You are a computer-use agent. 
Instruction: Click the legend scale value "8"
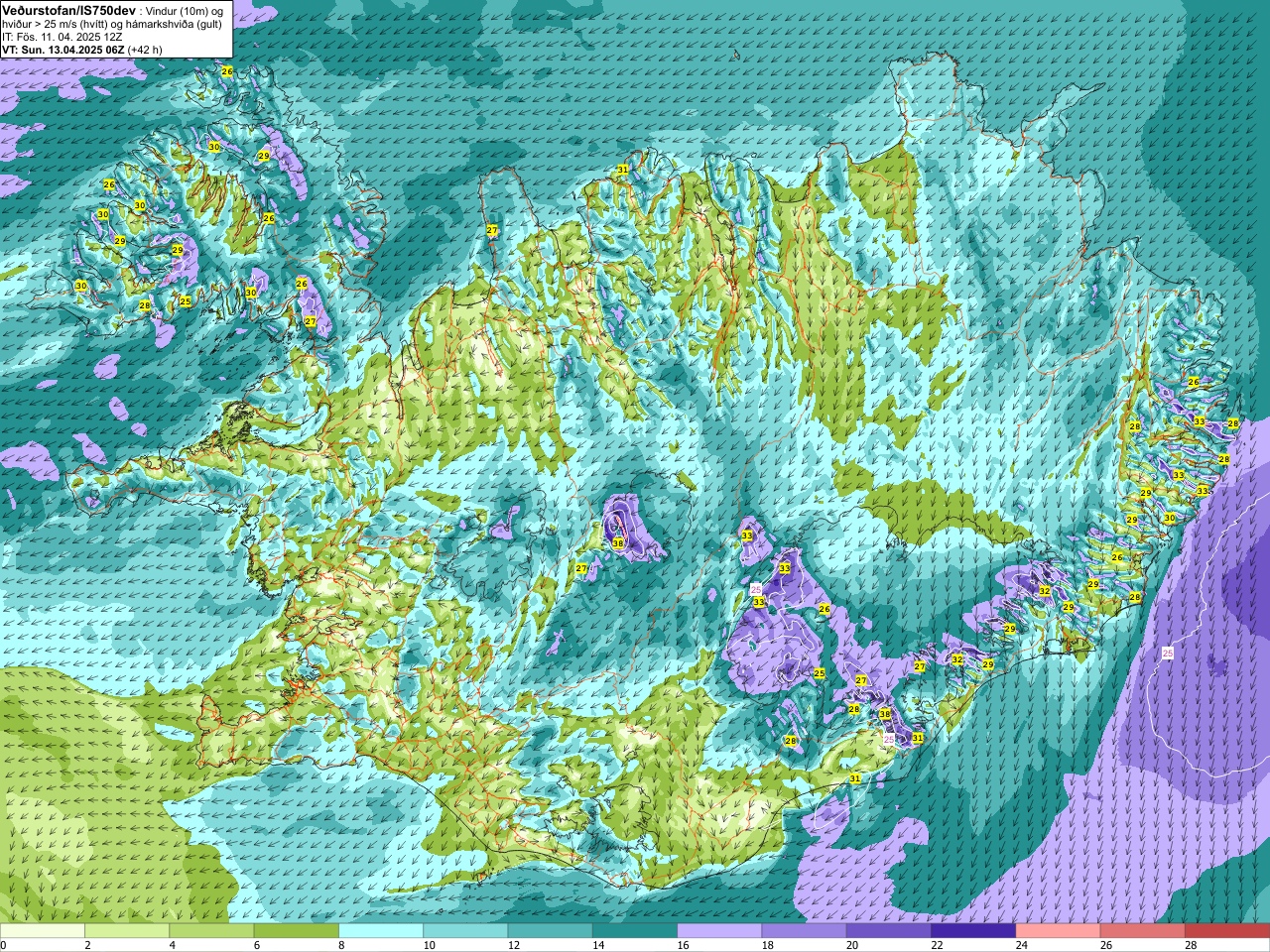pyautogui.click(x=342, y=945)
